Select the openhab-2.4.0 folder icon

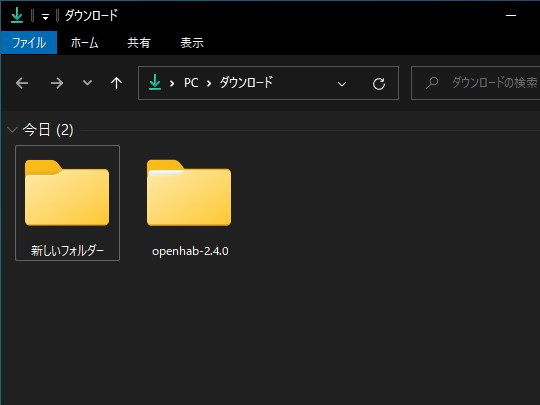189,193
